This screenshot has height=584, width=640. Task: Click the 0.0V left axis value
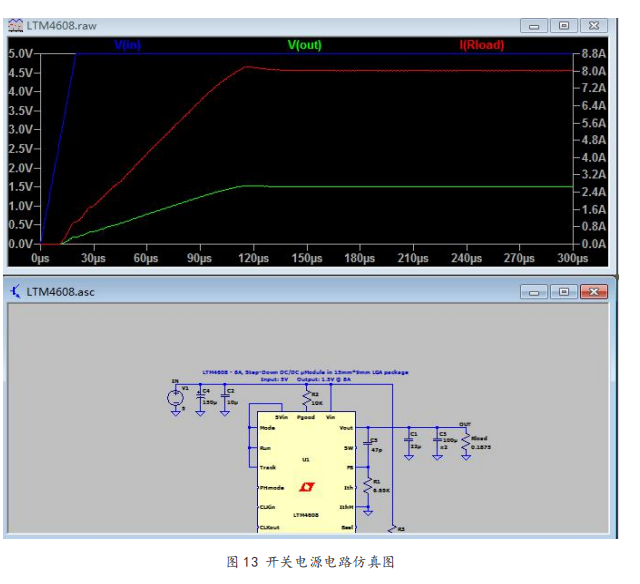tap(21, 244)
